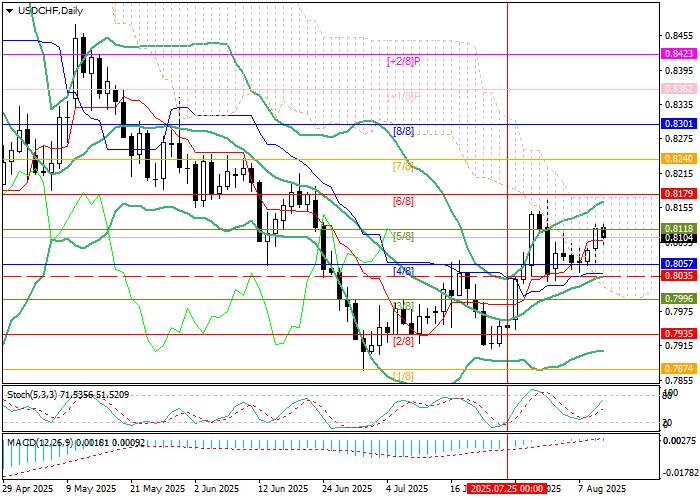Click the [8/8] Murrey level label

pos(403,131)
